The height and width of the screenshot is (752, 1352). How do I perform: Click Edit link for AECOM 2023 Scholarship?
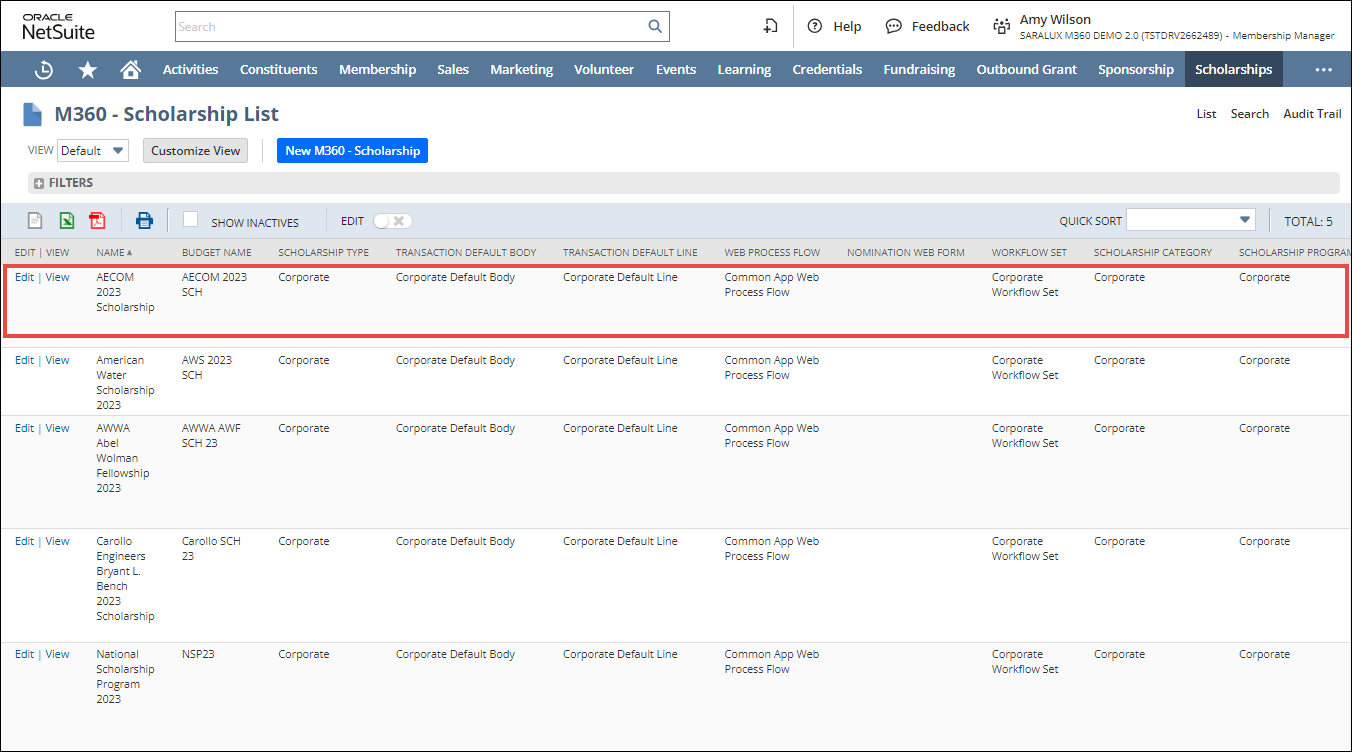click(24, 277)
